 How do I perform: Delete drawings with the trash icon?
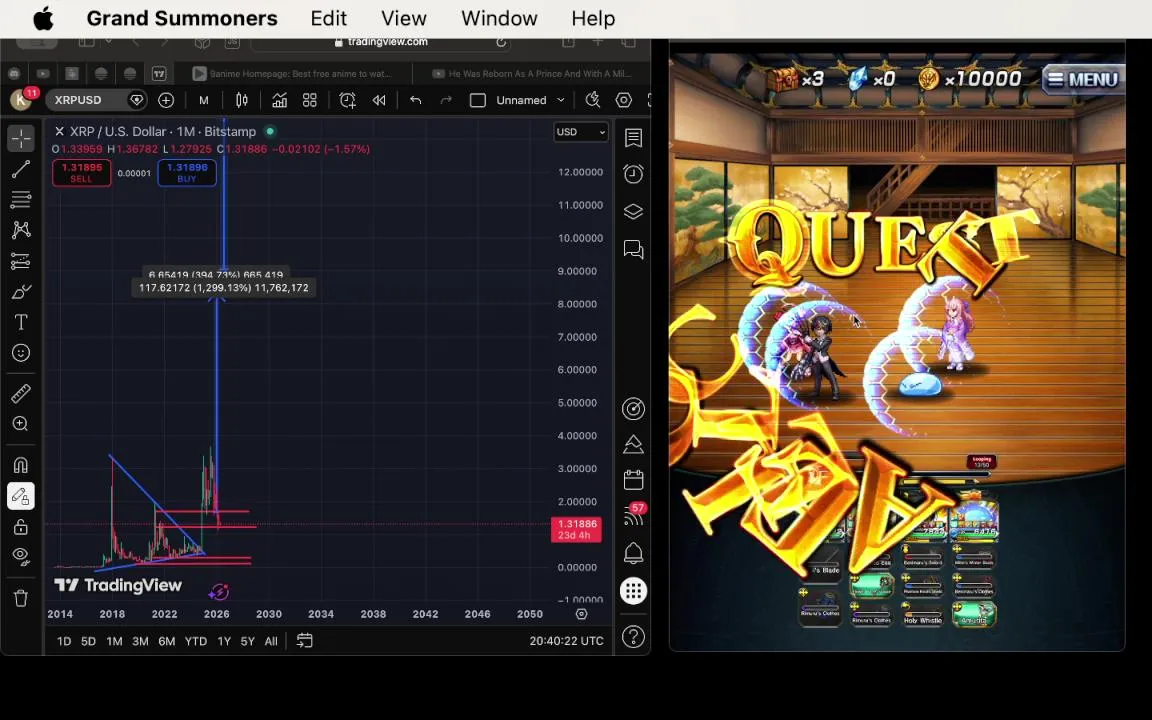pos(21,598)
